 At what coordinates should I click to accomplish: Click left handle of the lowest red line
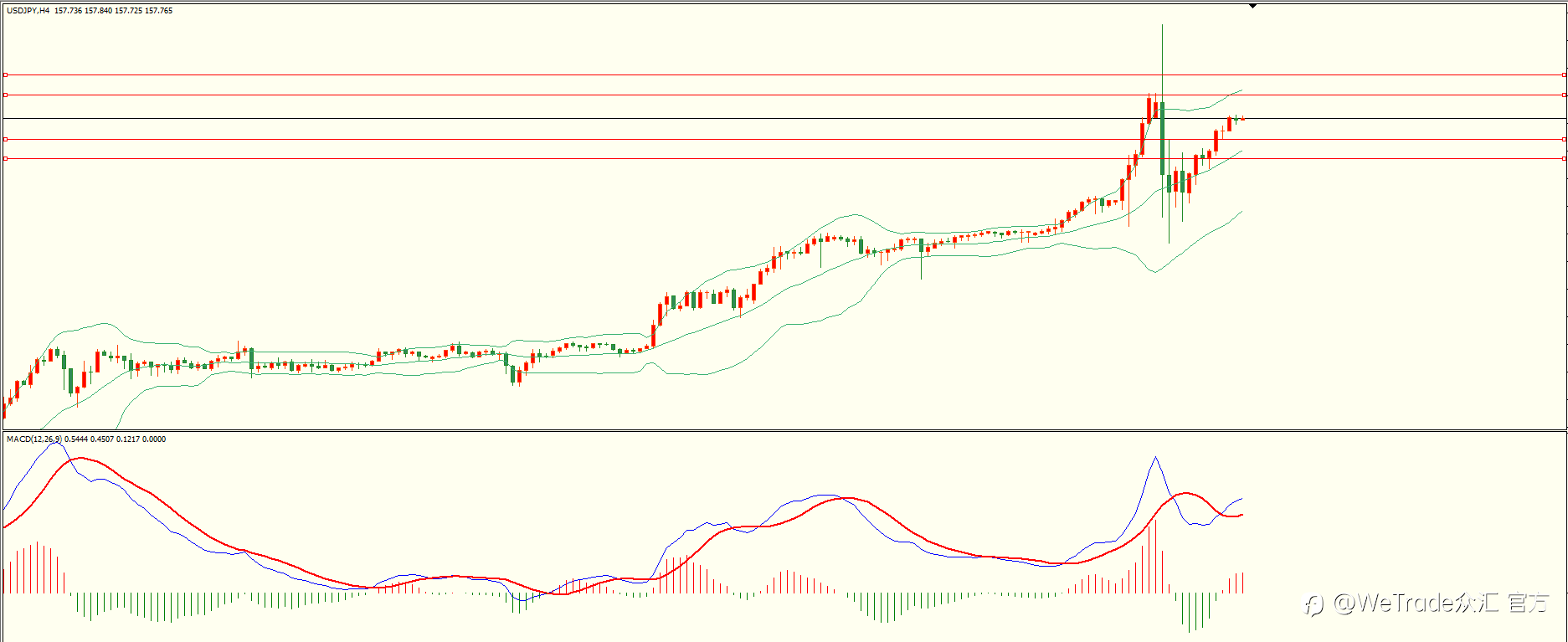(x=5, y=158)
